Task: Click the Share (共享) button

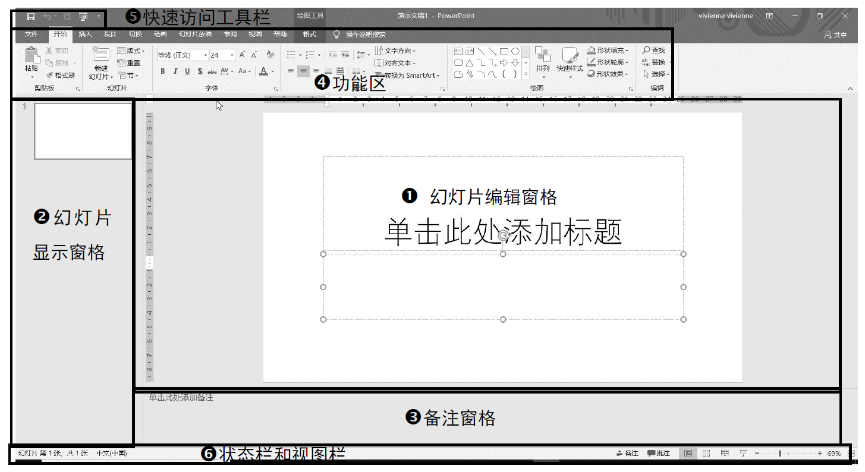Action: pyautogui.click(x=836, y=35)
